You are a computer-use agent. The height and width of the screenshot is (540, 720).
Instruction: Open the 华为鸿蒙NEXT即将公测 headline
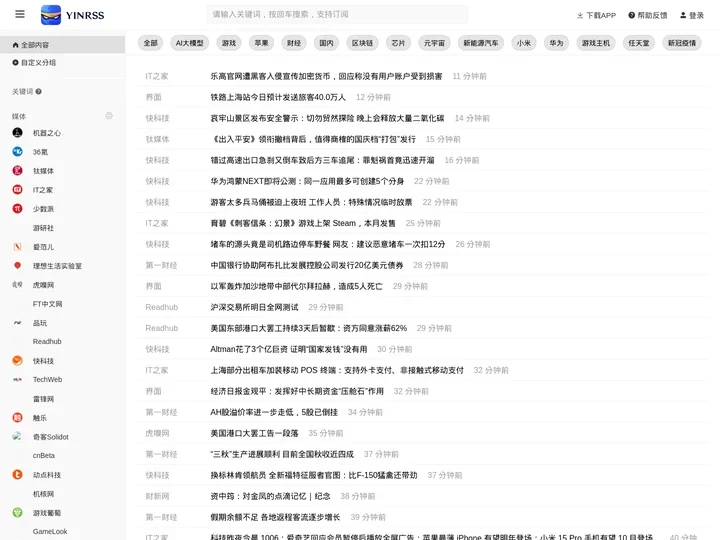point(307,181)
